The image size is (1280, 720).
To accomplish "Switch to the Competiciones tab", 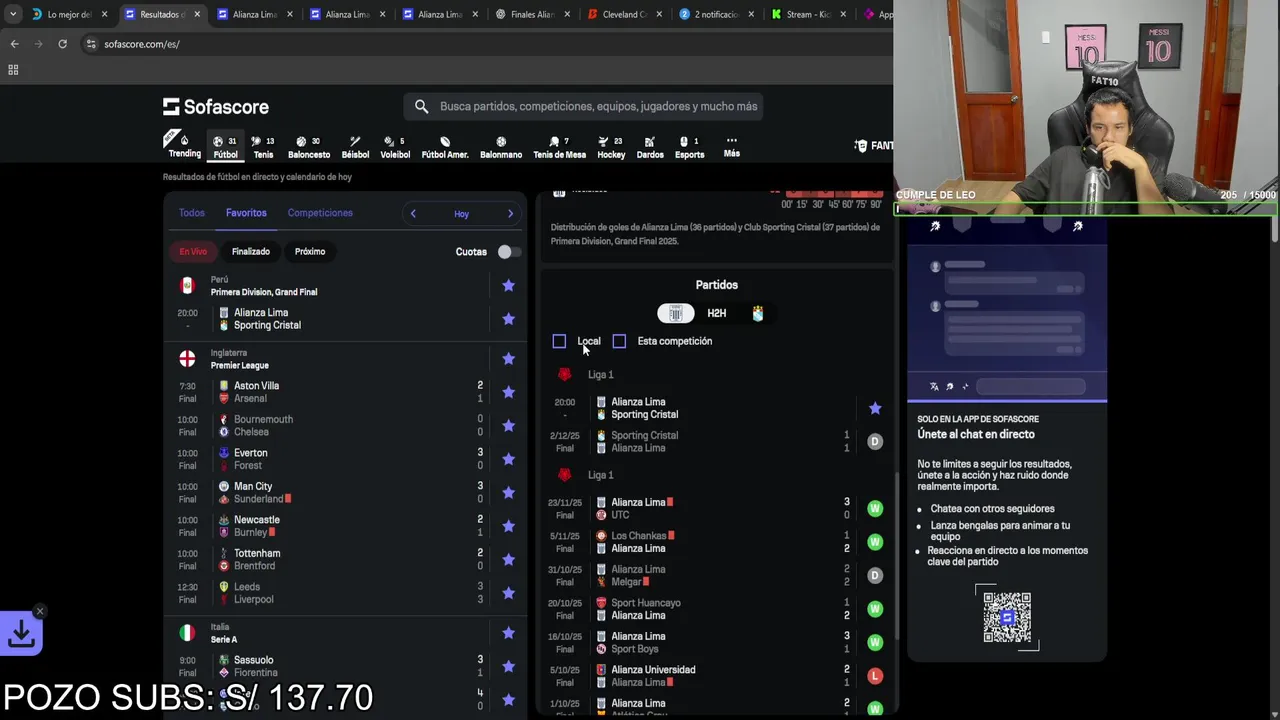I will (x=320, y=213).
